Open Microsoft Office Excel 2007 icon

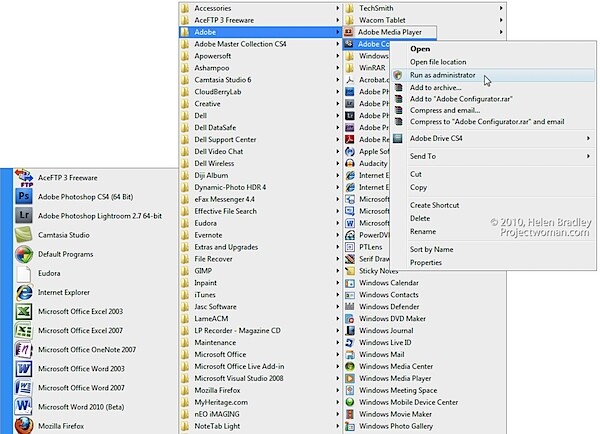[24, 330]
